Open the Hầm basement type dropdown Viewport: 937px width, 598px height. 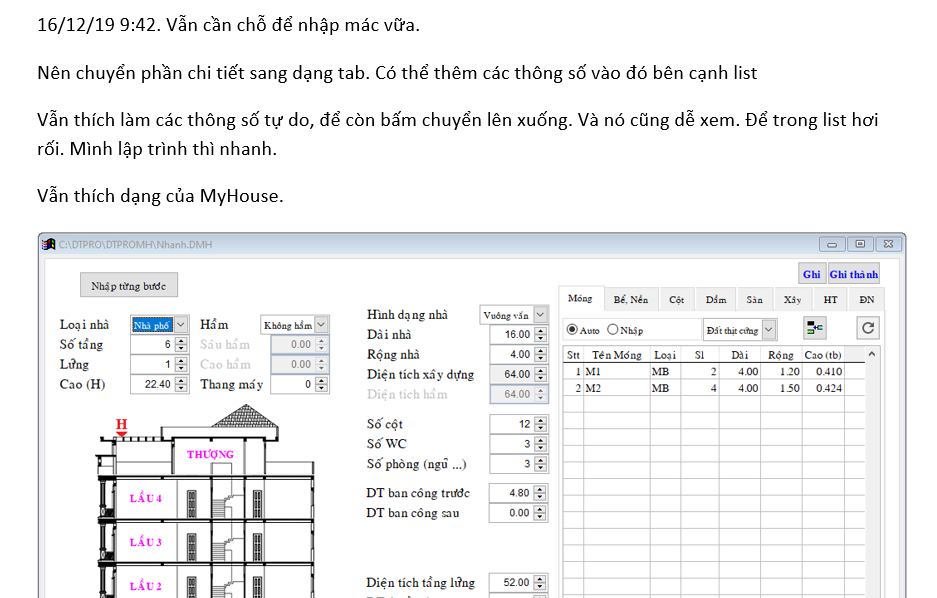[320, 325]
